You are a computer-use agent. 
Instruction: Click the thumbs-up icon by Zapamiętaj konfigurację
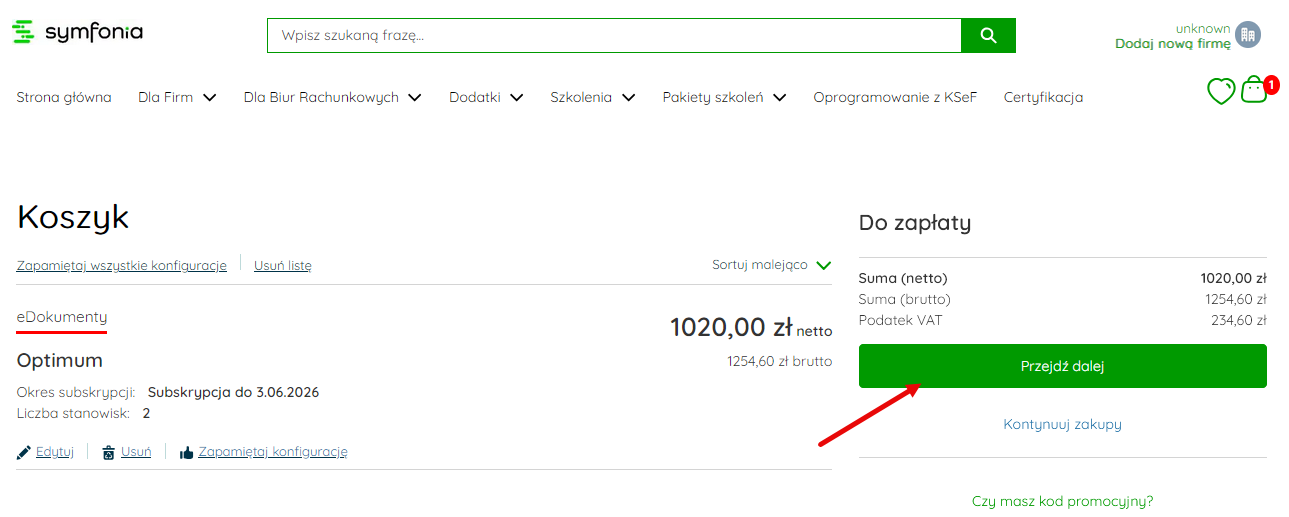pos(186,452)
